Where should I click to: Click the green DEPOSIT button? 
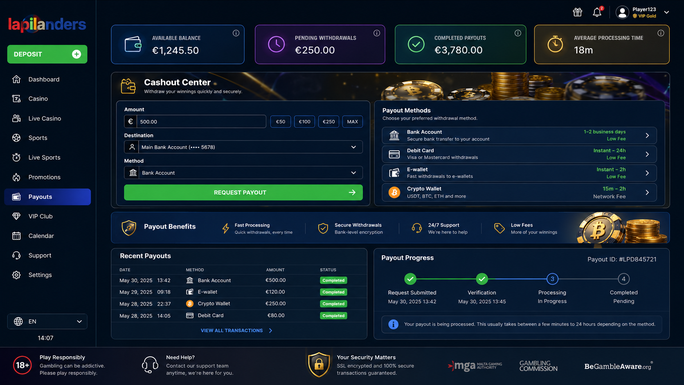point(47,54)
